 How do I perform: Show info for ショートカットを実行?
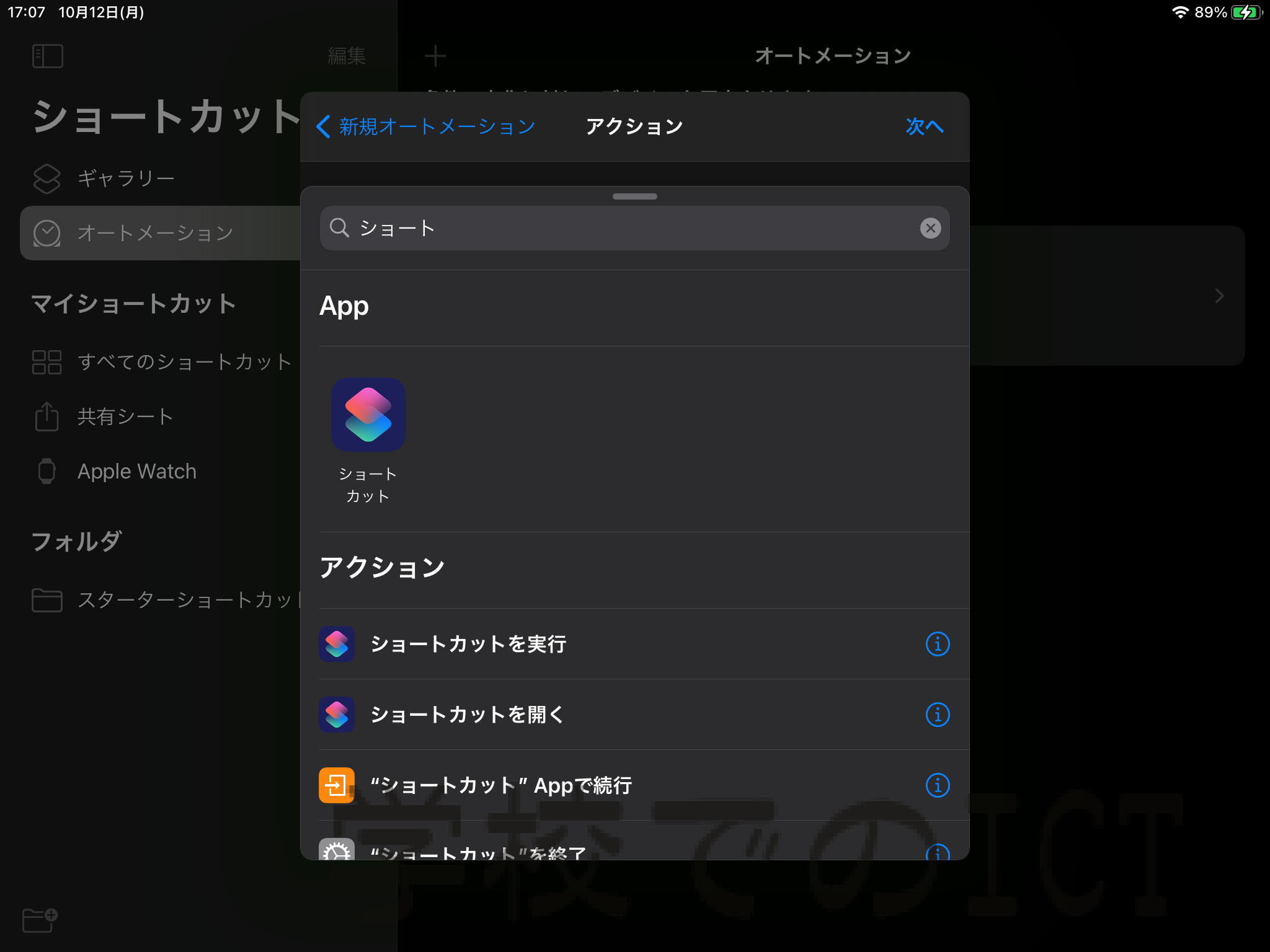pyautogui.click(x=938, y=644)
